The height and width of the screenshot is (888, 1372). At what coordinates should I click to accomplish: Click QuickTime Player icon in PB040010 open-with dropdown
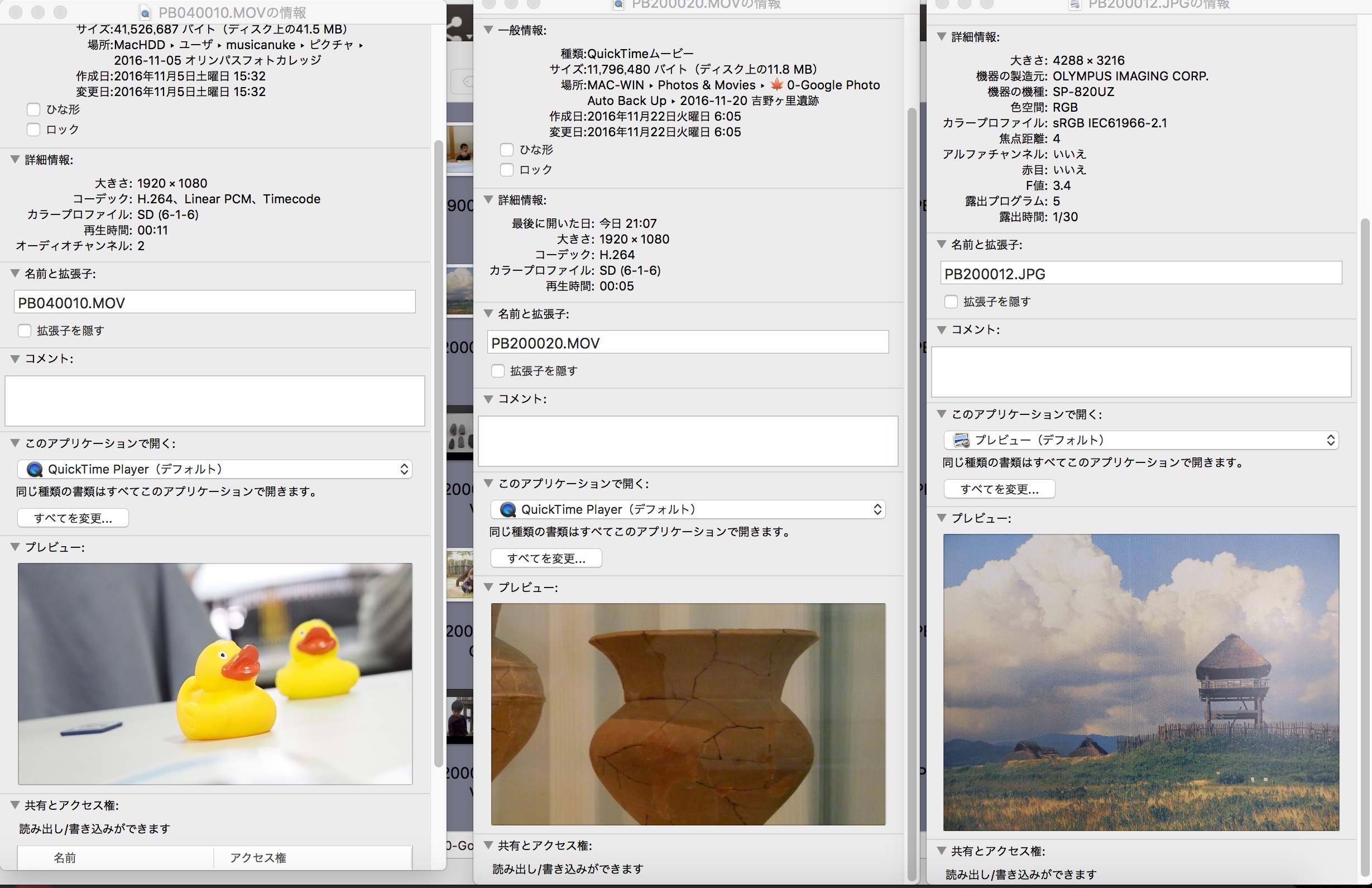point(35,469)
